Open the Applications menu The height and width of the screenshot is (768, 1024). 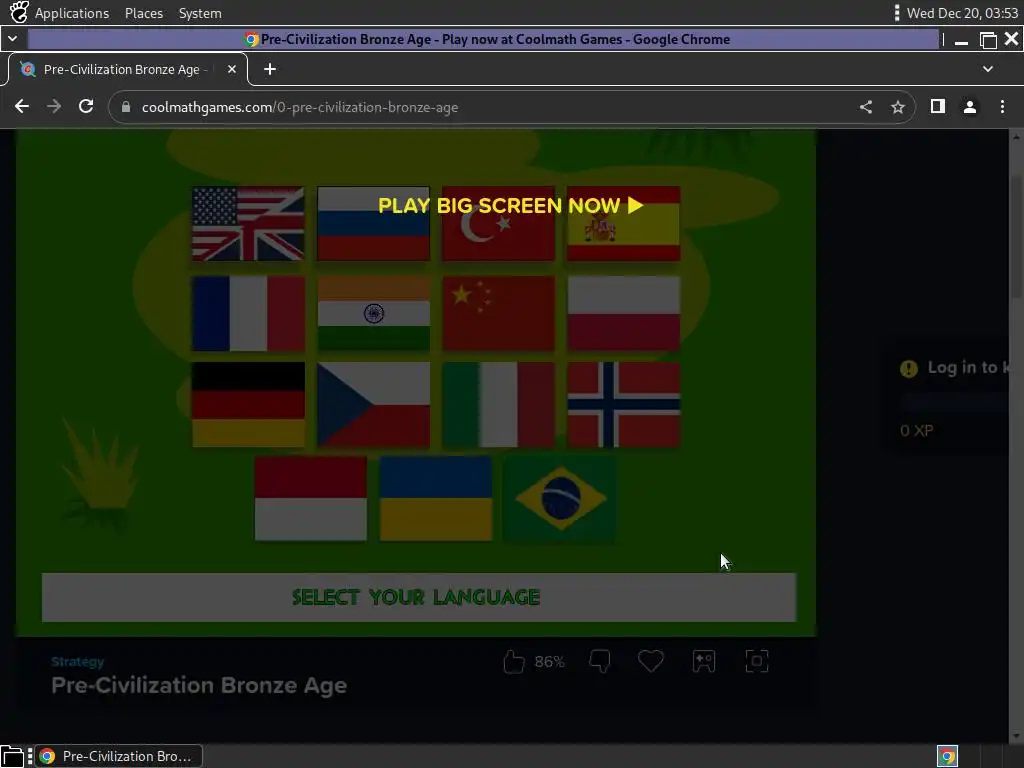click(x=72, y=13)
